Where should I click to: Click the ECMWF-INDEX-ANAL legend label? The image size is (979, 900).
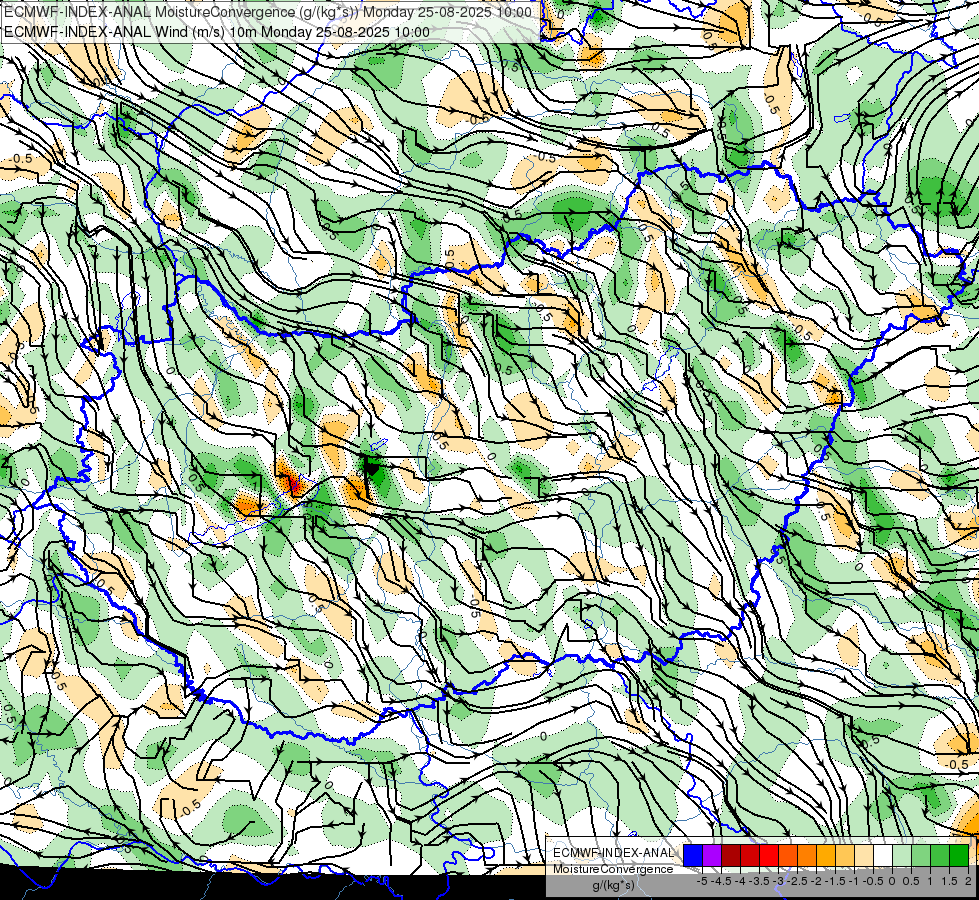click(x=614, y=853)
